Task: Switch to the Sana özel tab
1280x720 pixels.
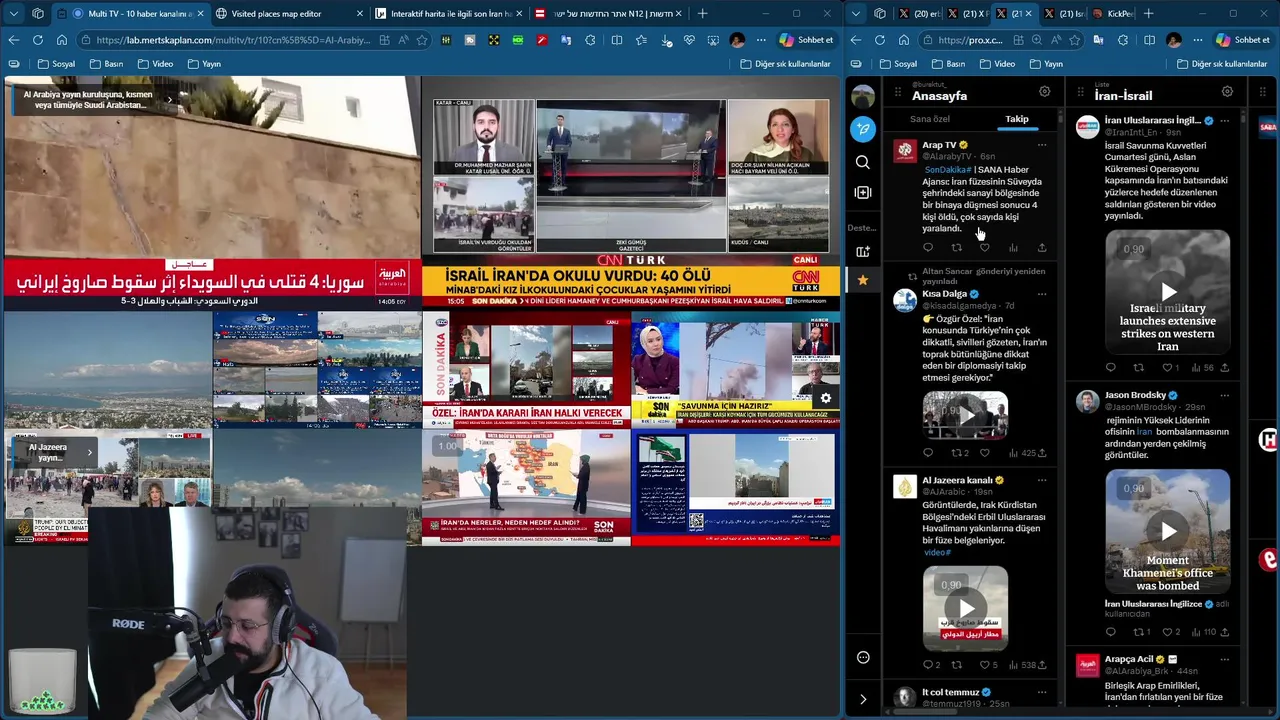Action: click(x=930, y=119)
